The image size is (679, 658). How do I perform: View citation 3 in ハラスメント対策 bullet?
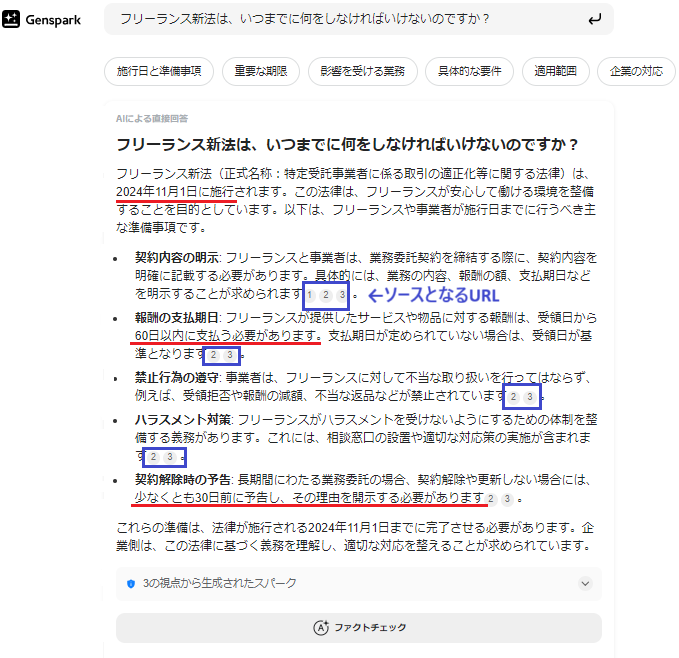(169, 457)
